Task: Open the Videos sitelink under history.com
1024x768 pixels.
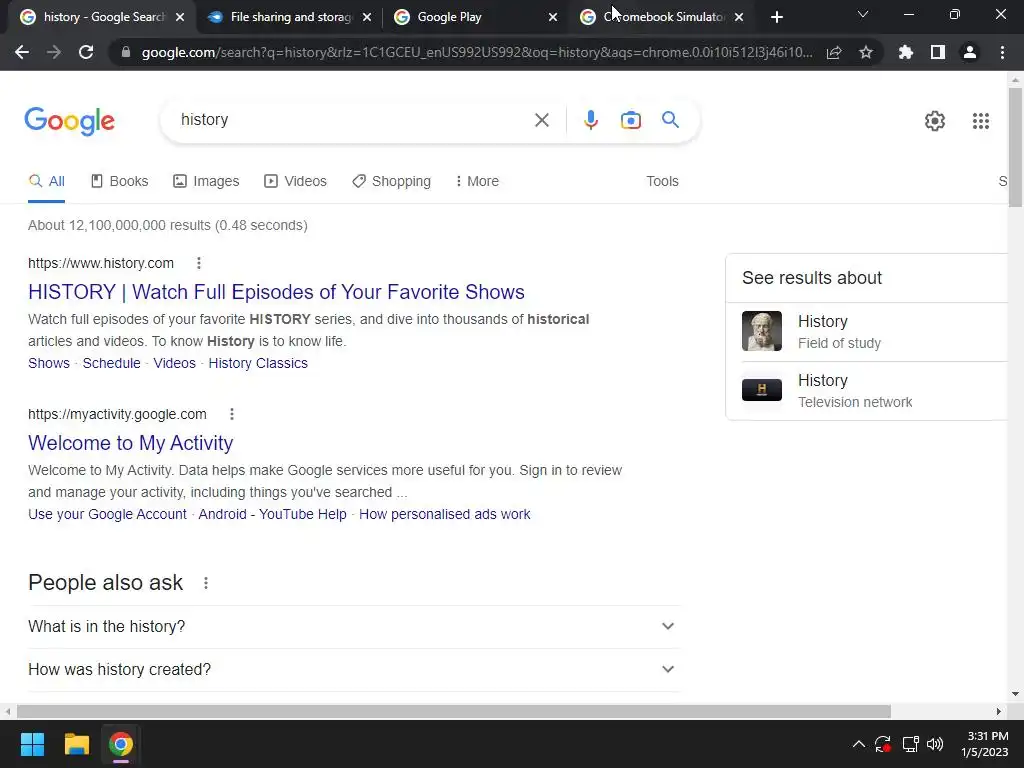Action: [x=174, y=363]
